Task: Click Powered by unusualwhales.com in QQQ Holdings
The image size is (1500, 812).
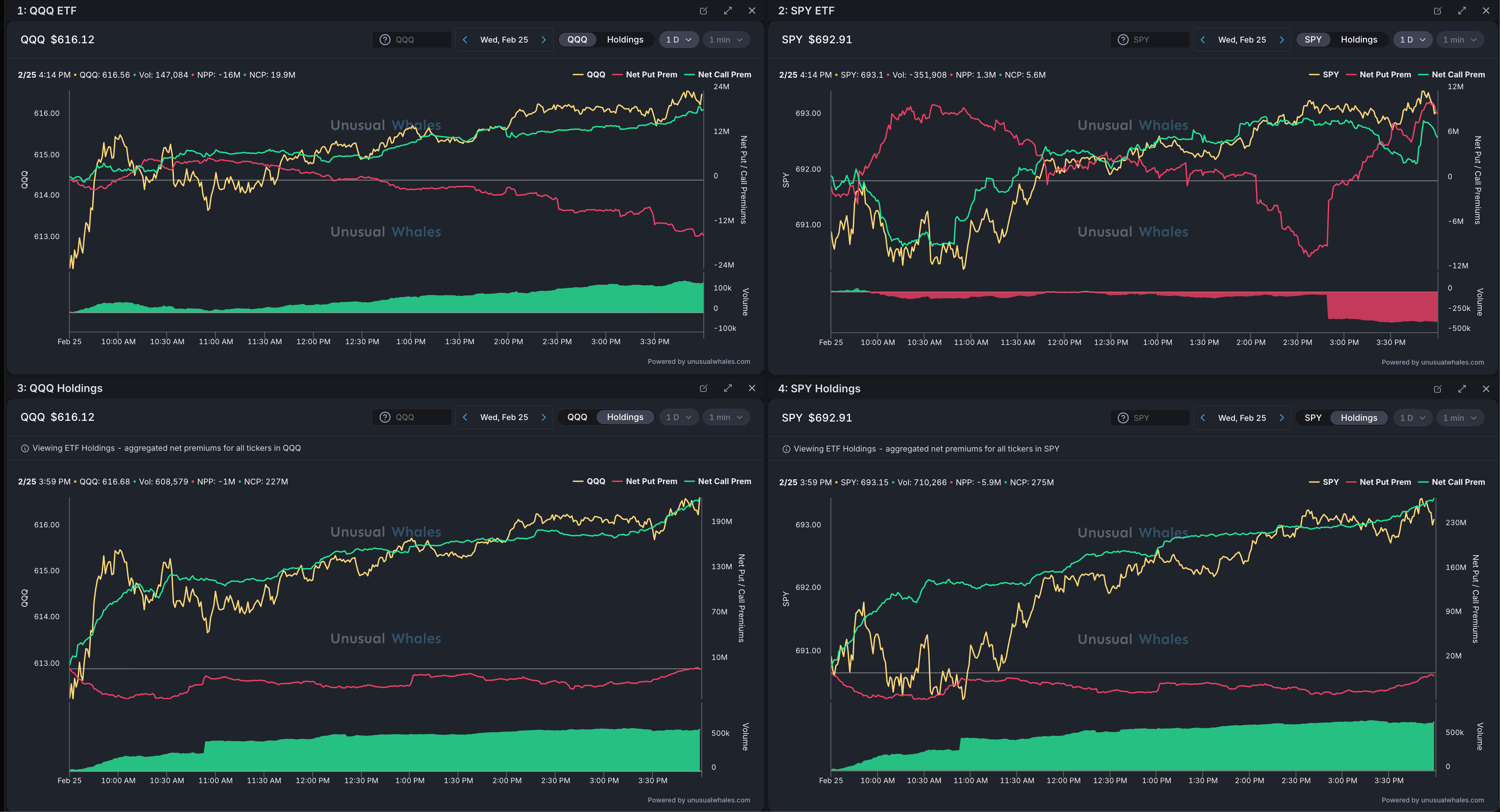Action: [x=698, y=800]
